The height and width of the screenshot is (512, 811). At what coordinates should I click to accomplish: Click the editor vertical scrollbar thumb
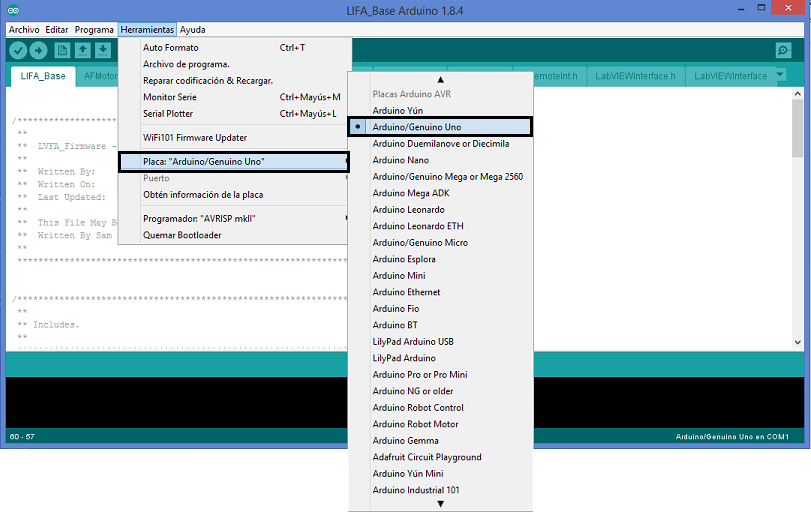pos(797,128)
